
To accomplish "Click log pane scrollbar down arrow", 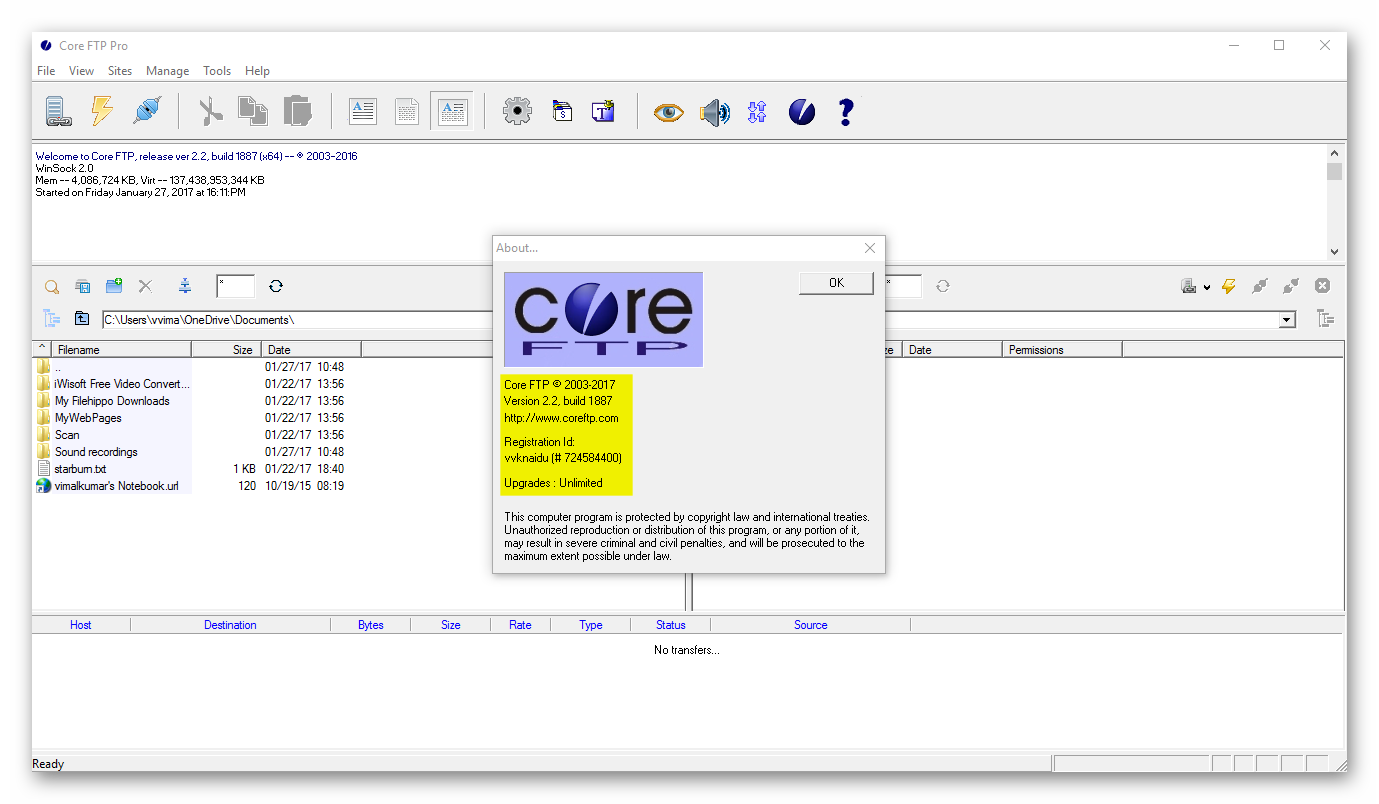I will pyautogui.click(x=1335, y=252).
